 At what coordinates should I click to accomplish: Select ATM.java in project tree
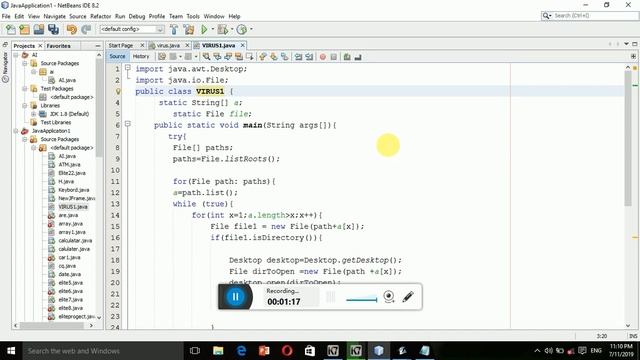coord(69,164)
